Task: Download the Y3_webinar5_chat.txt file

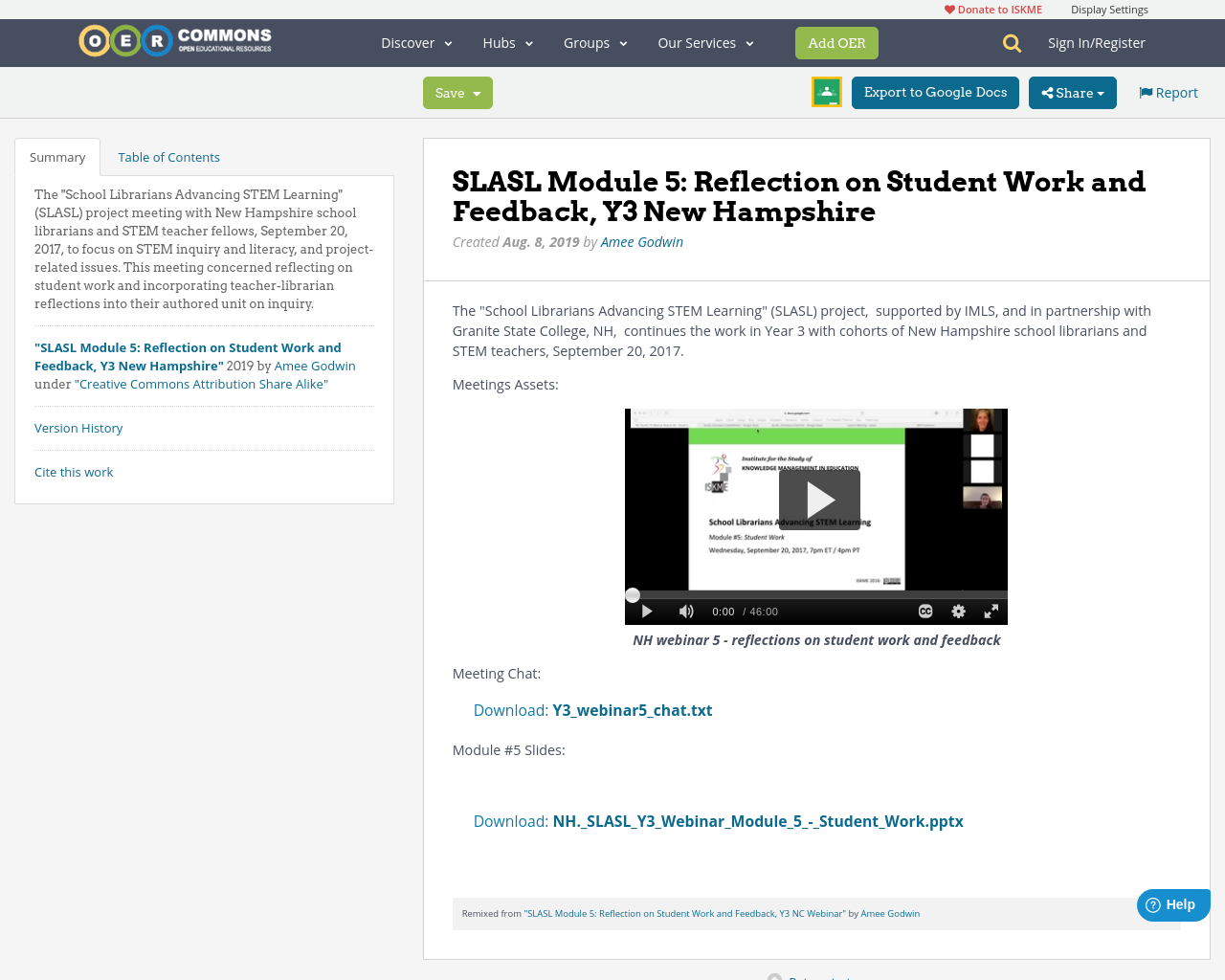Action: [x=632, y=709]
